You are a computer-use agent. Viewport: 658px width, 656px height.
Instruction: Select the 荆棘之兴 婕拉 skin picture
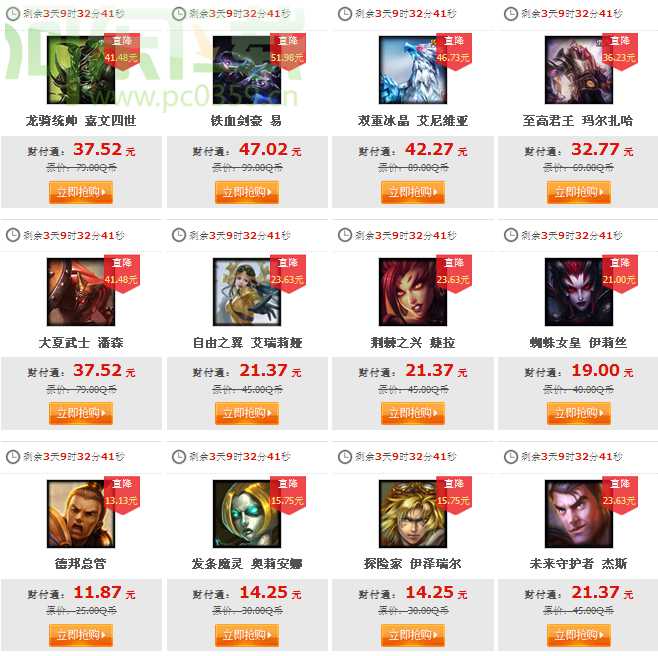(413, 292)
